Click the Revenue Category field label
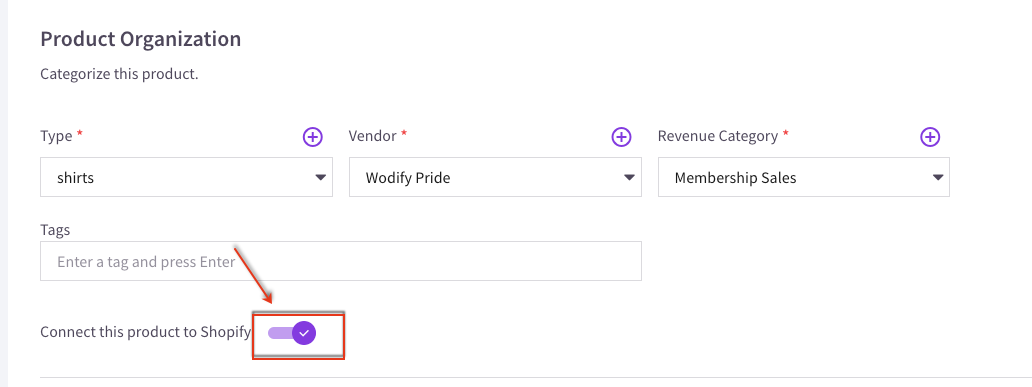 click(x=717, y=136)
